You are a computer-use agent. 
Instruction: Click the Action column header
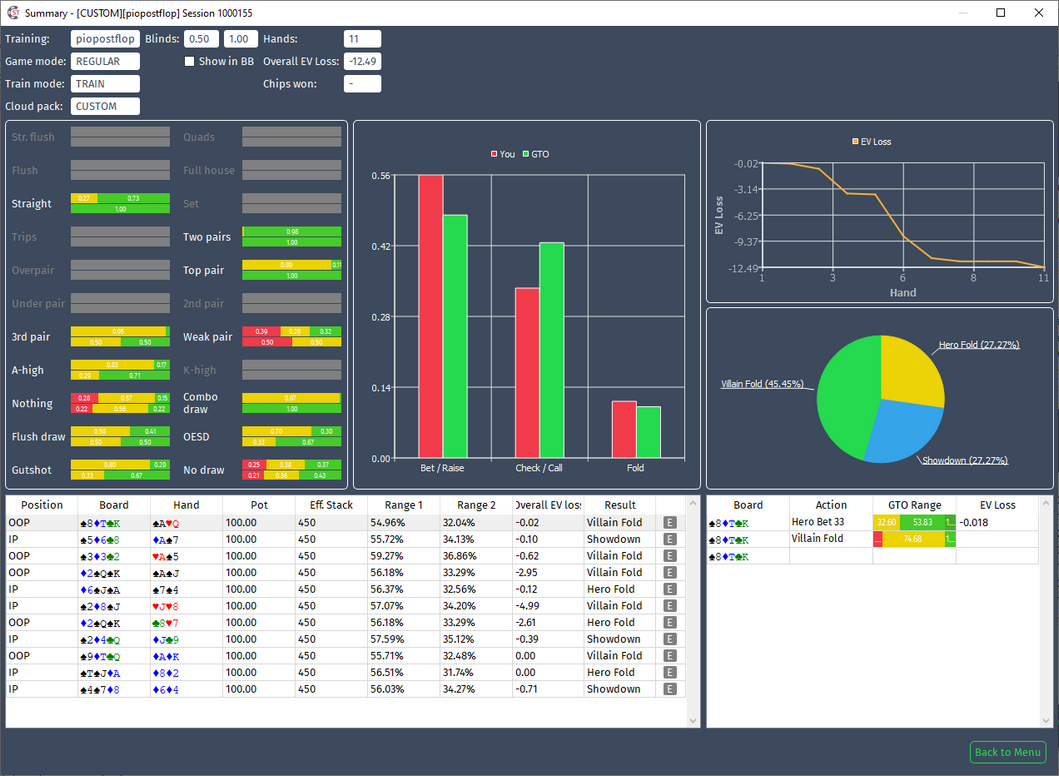tap(831, 505)
